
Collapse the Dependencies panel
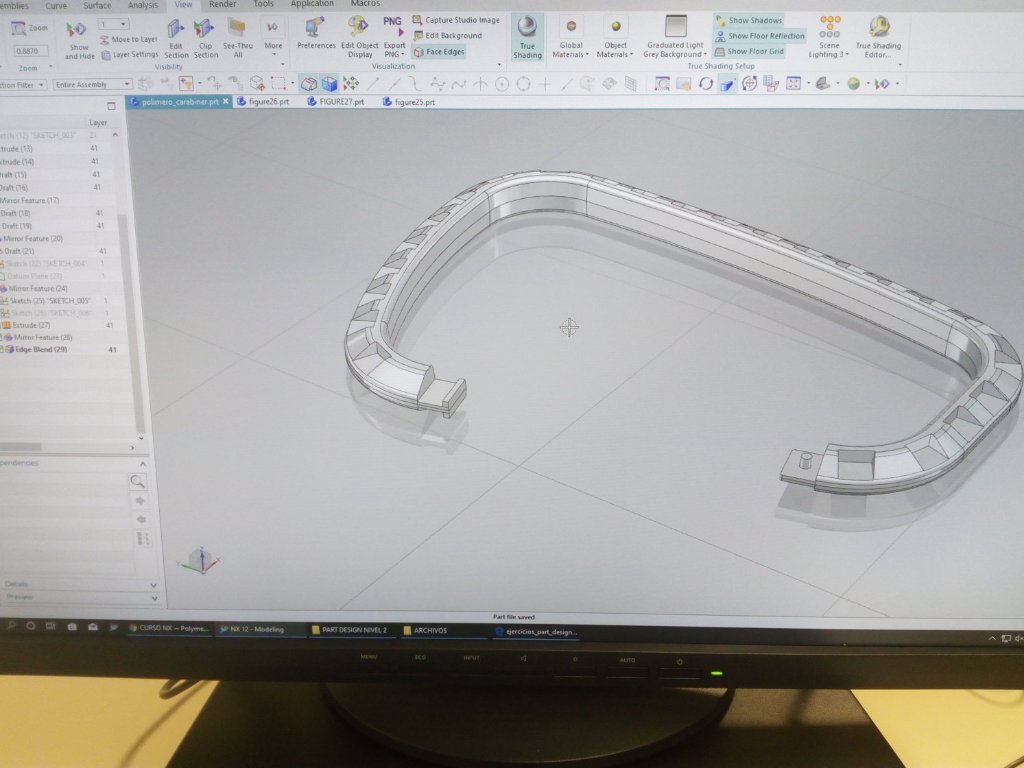142,464
